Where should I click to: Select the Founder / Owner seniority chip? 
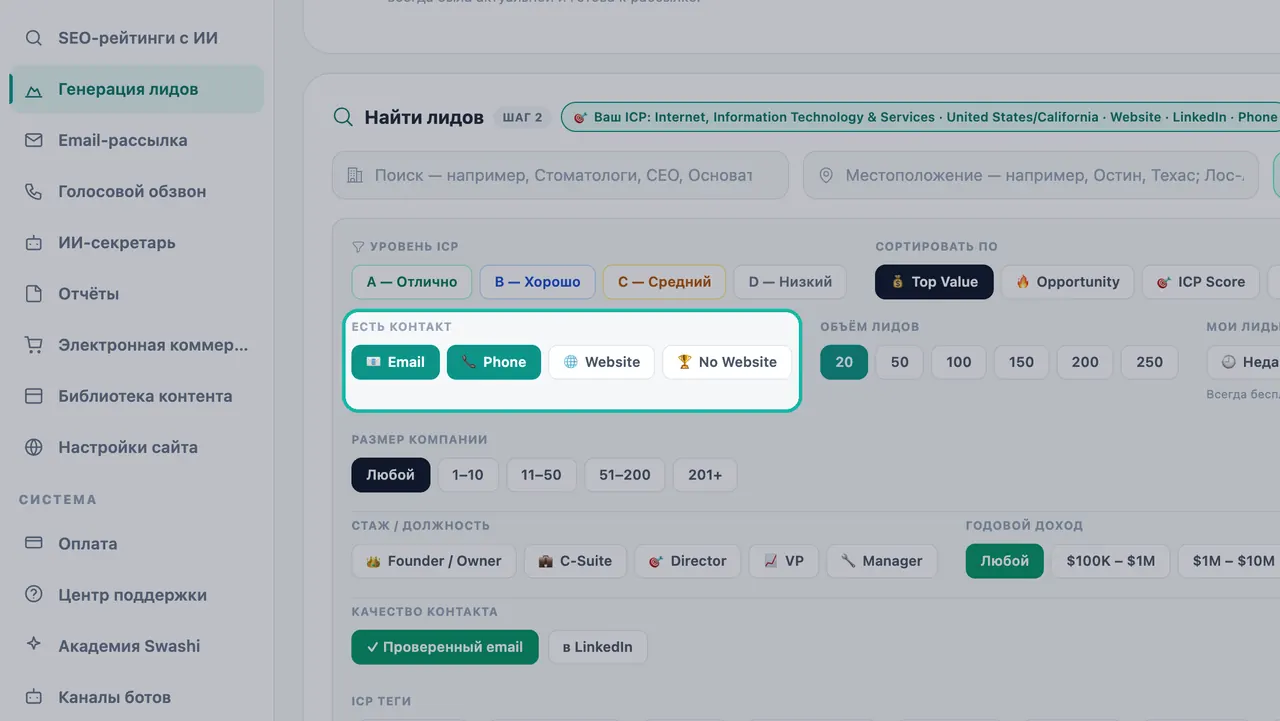tap(434, 561)
